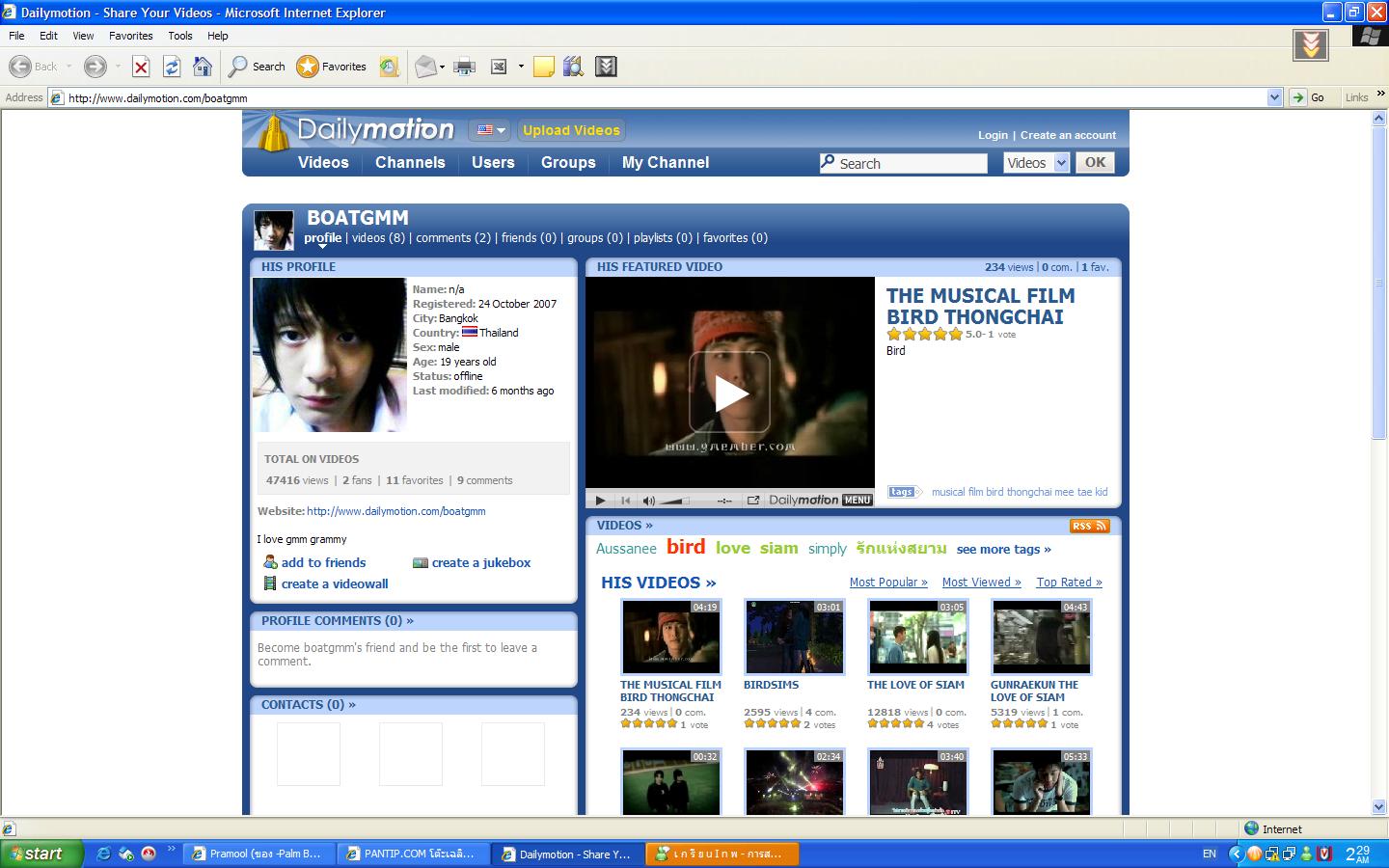Click the Go button beside address bar
Image resolution: width=1389 pixels, height=868 pixels.
[x=1309, y=97]
